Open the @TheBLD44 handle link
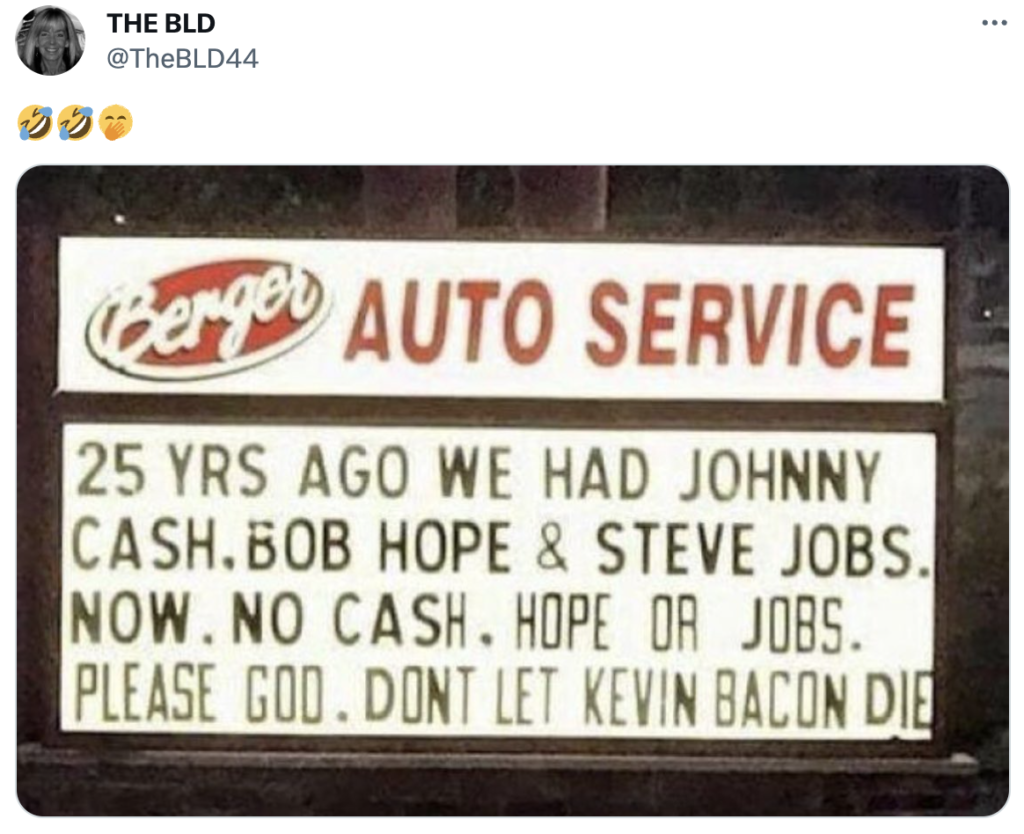The width and height of the screenshot is (1024, 834). 182,59
